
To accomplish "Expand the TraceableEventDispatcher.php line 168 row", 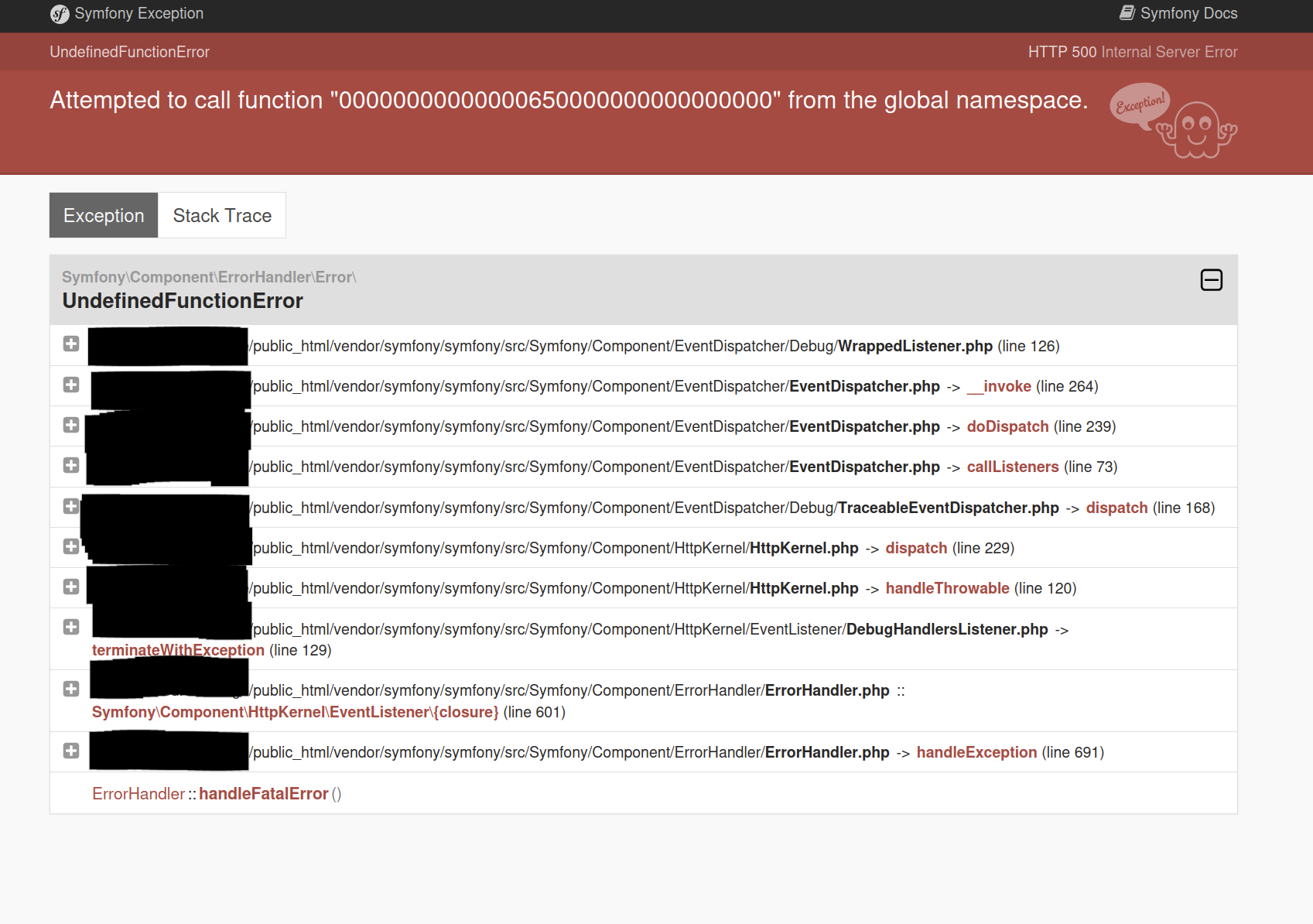I will [x=71, y=506].
